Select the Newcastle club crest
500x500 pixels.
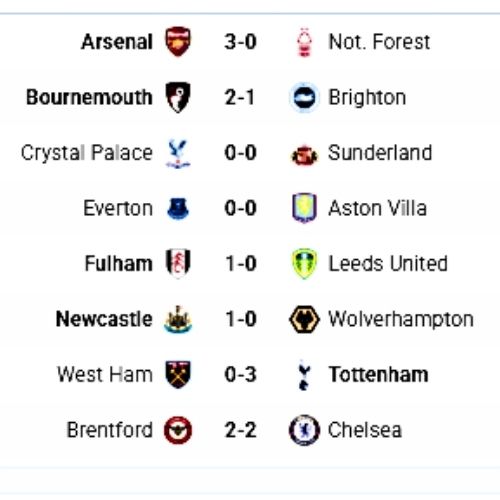(x=178, y=319)
